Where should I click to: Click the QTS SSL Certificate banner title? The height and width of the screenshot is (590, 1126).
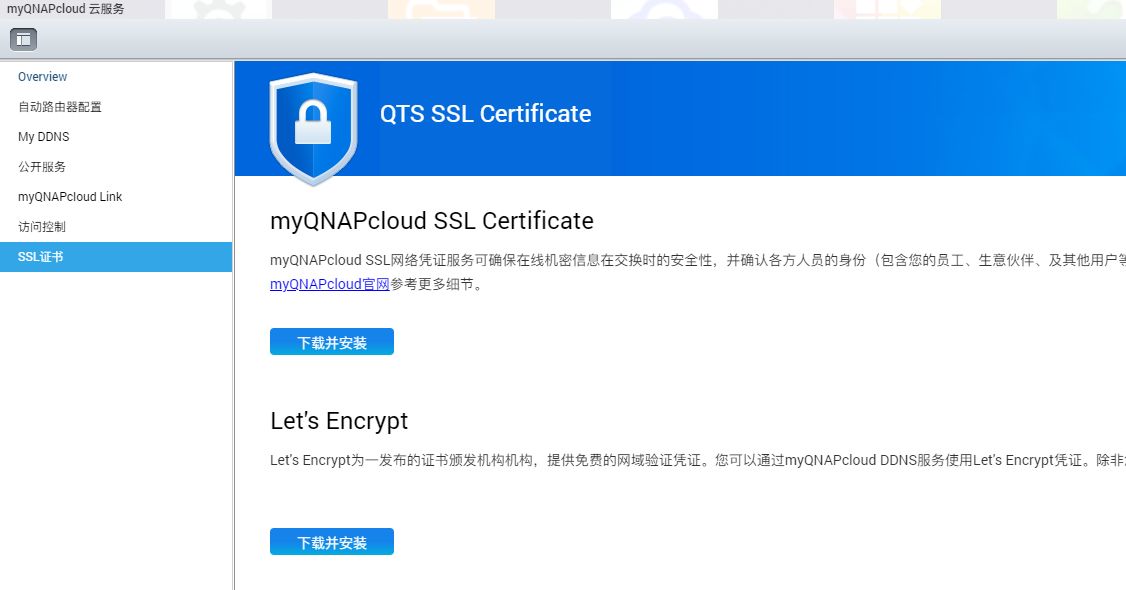coord(485,114)
